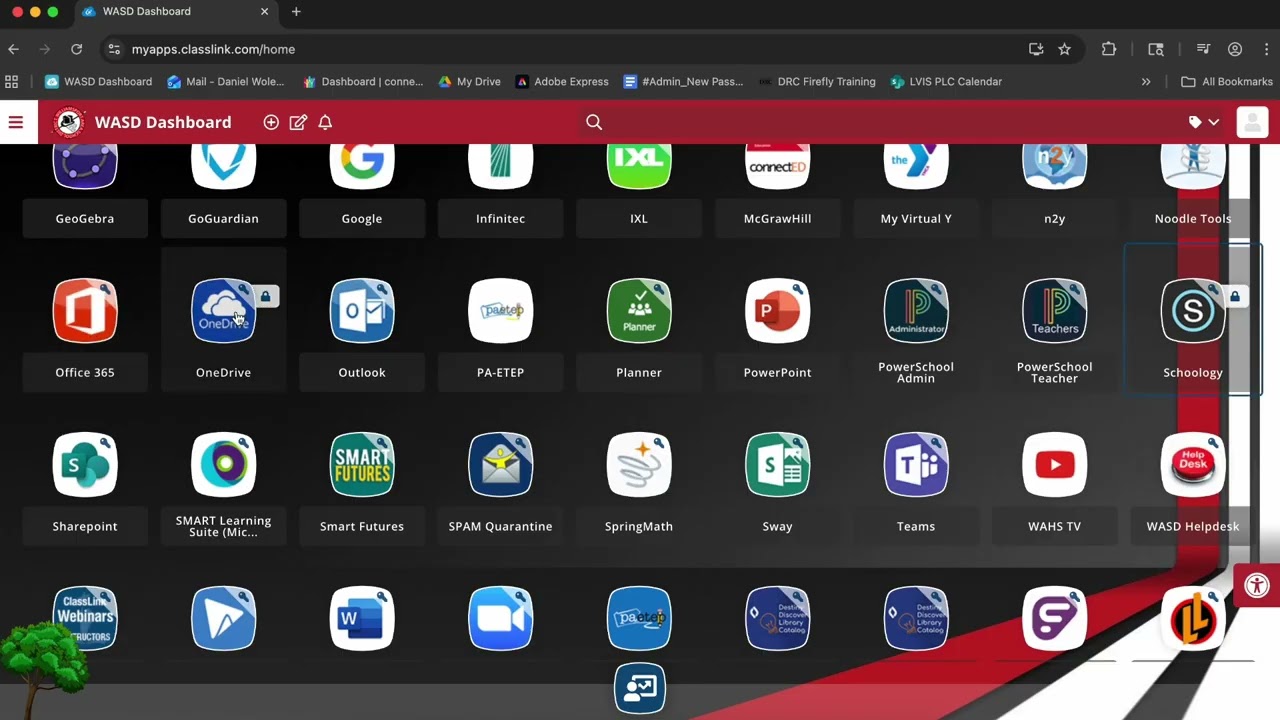Open a new browser tab
Image resolution: width=1280 pixels, height=720 pixels.
(x=296, y=12)
